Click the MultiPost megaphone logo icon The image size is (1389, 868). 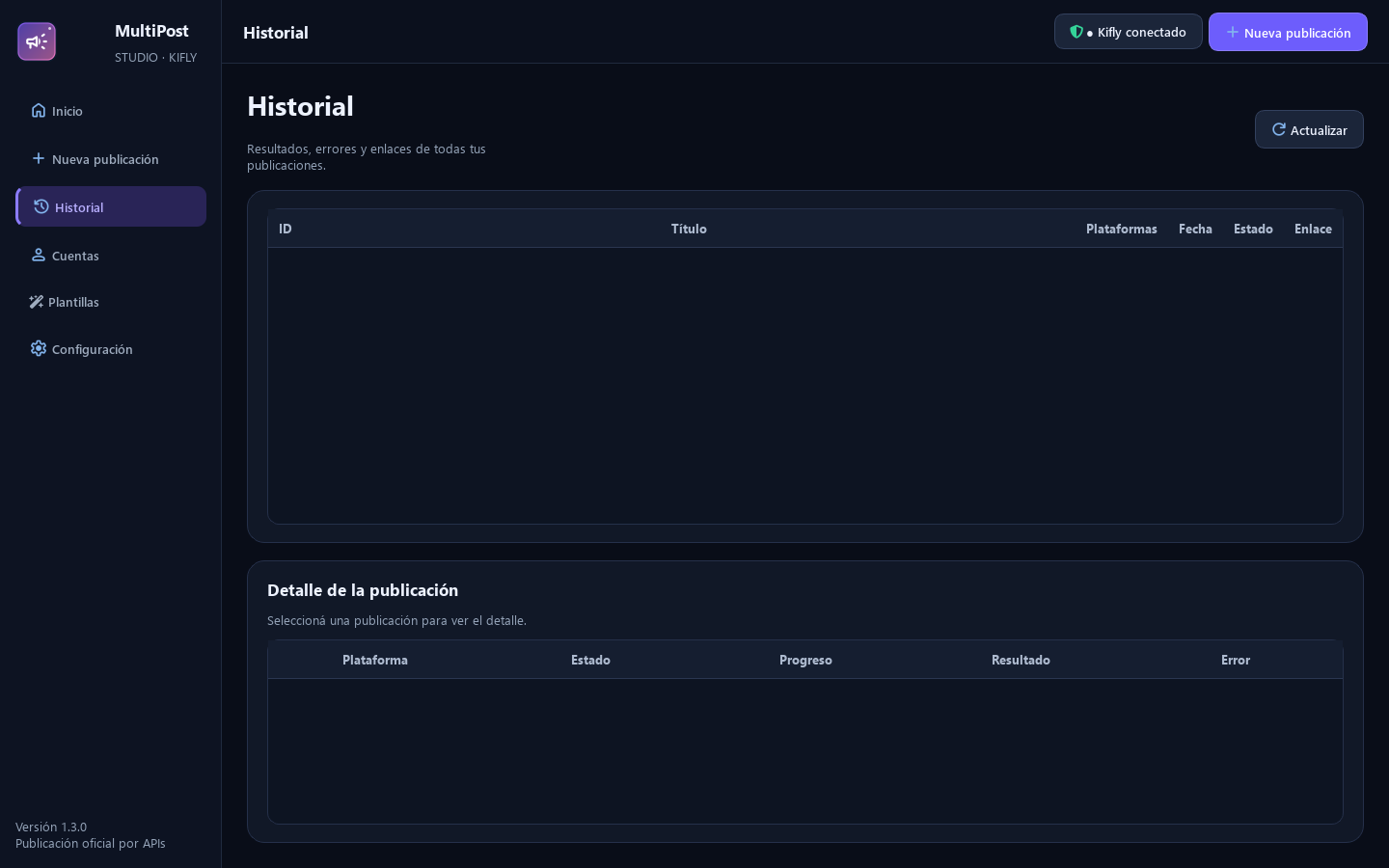tap(37, 41)
